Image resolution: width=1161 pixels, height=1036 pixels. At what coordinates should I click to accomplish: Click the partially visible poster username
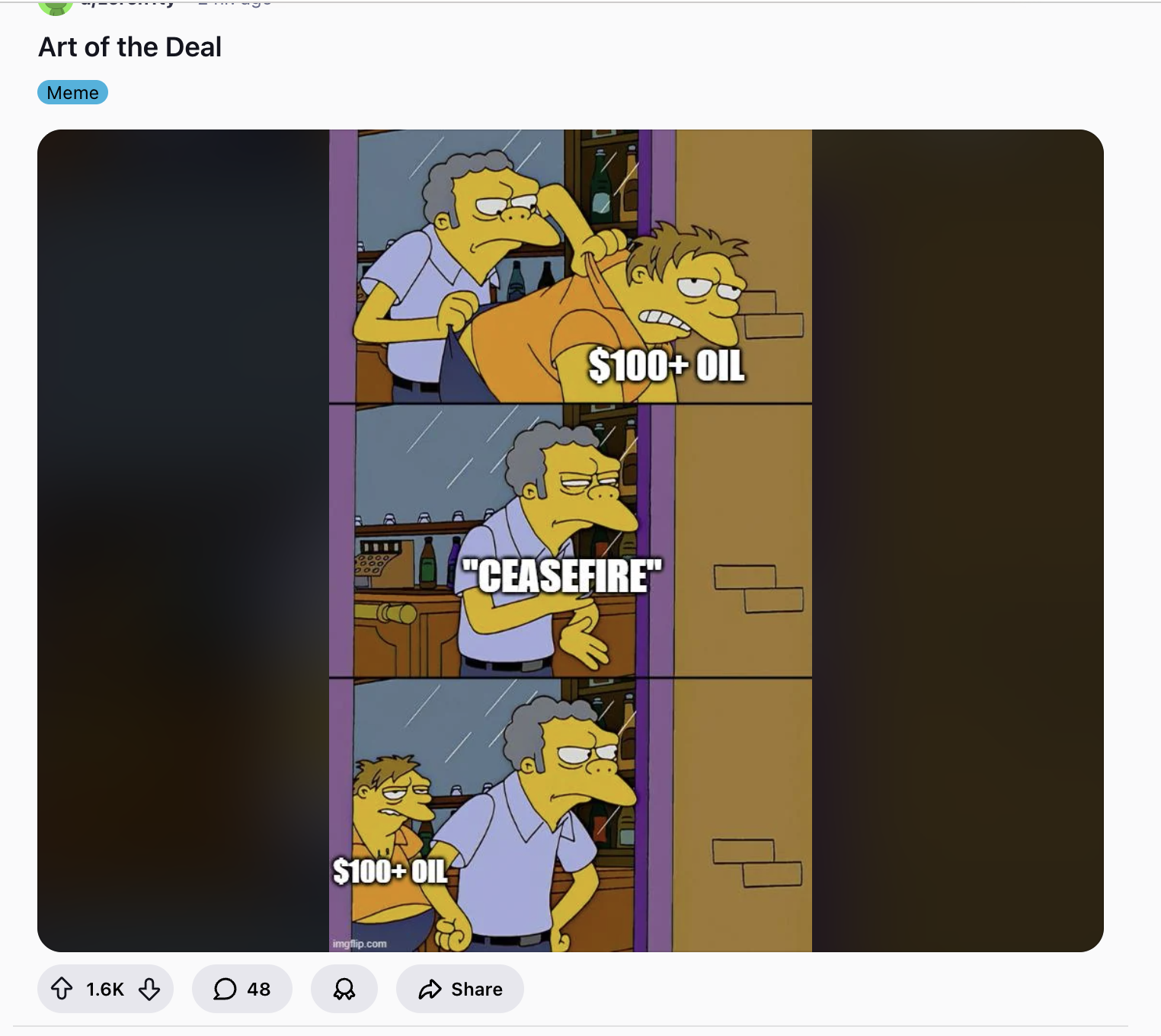tap(128, 3)
